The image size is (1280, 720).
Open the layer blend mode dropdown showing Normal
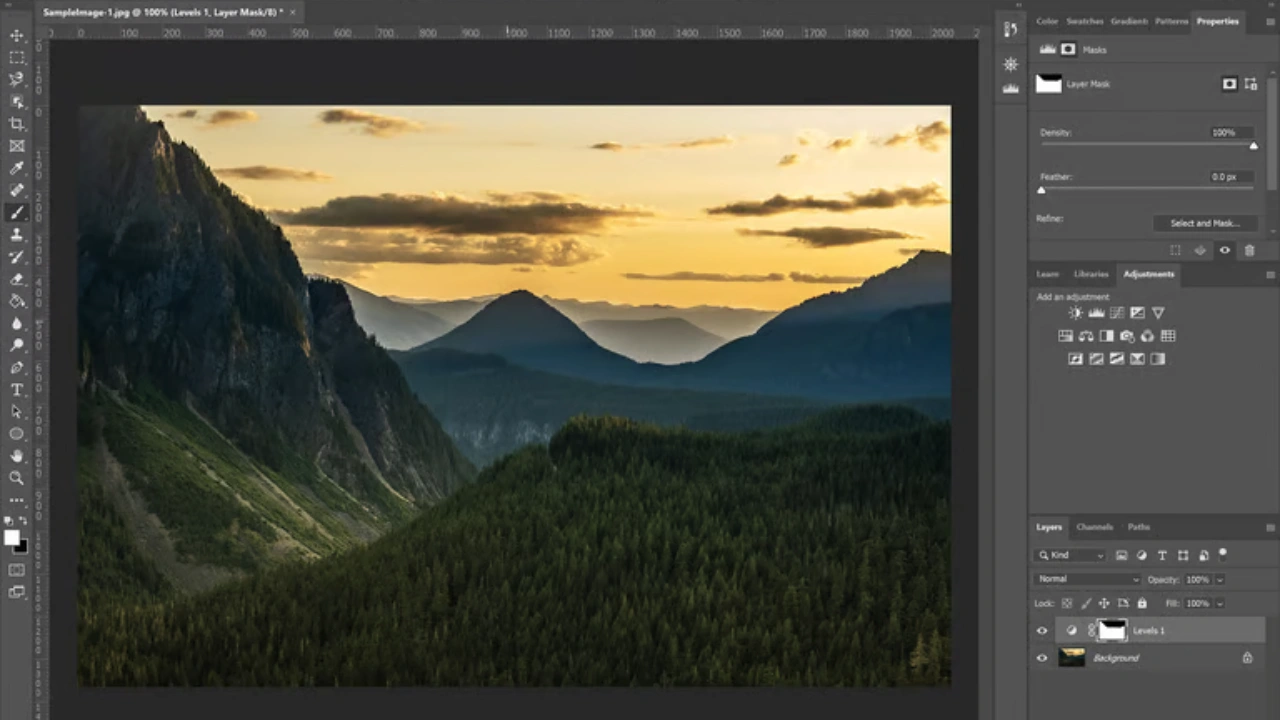[1087, 579]
